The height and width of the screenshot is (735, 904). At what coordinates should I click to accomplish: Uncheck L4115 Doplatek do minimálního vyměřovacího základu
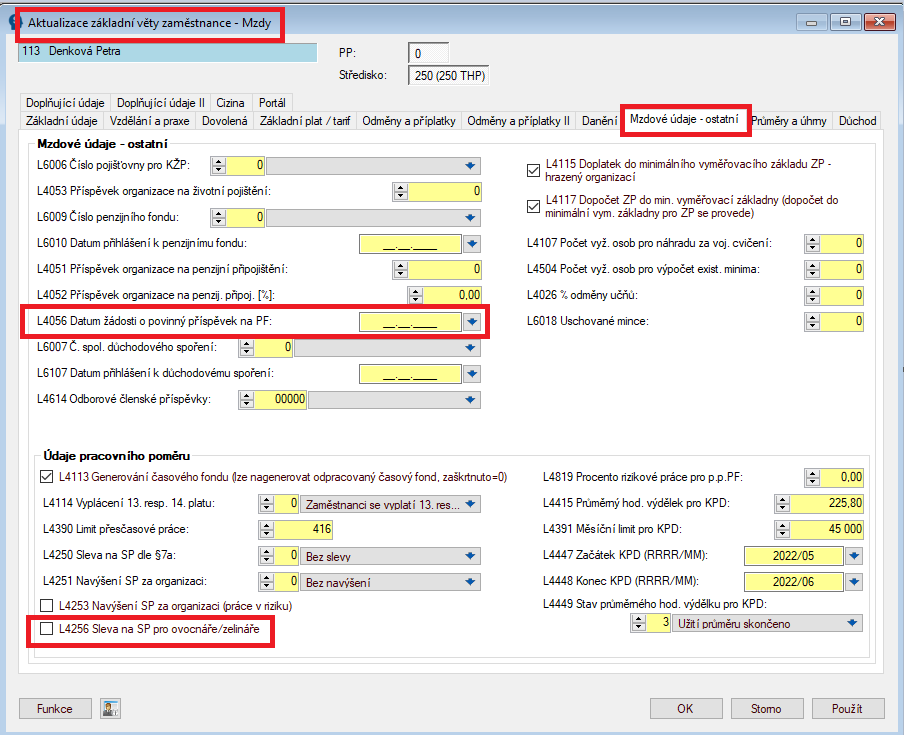pos(533,171)
